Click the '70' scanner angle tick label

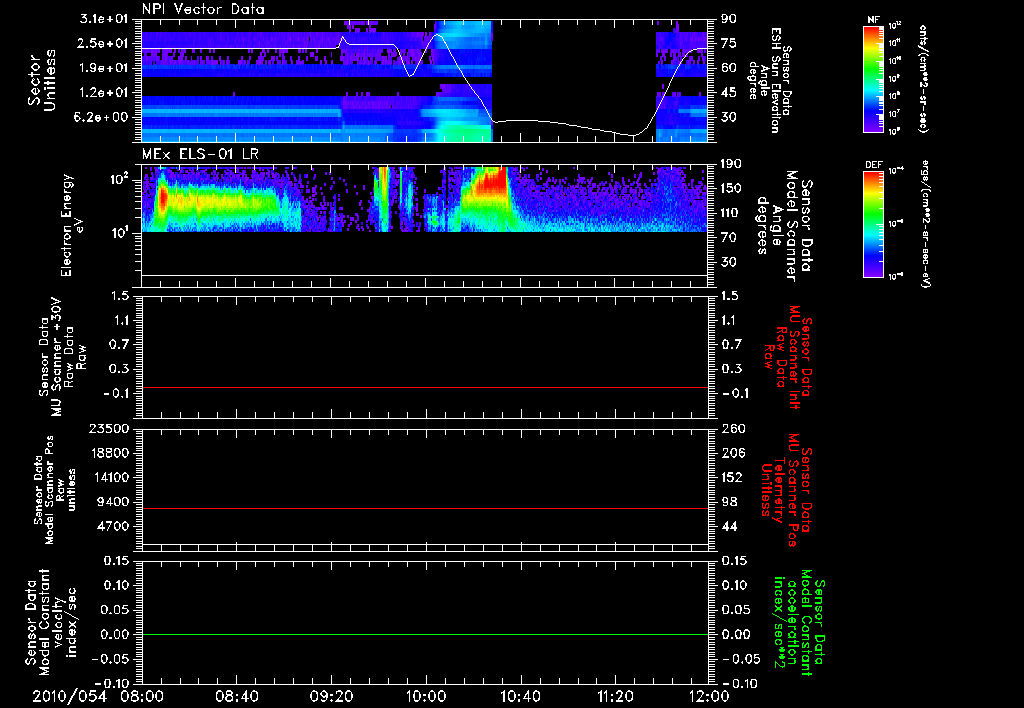tap(728, 238)
